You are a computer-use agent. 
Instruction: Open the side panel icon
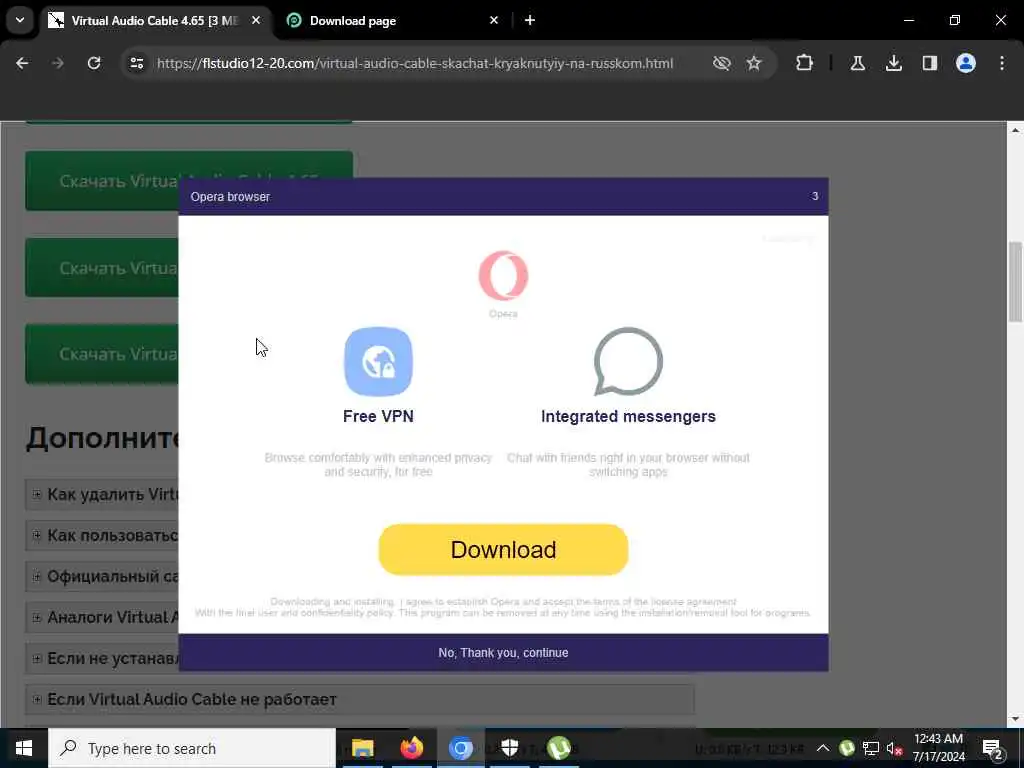point(930,63)
